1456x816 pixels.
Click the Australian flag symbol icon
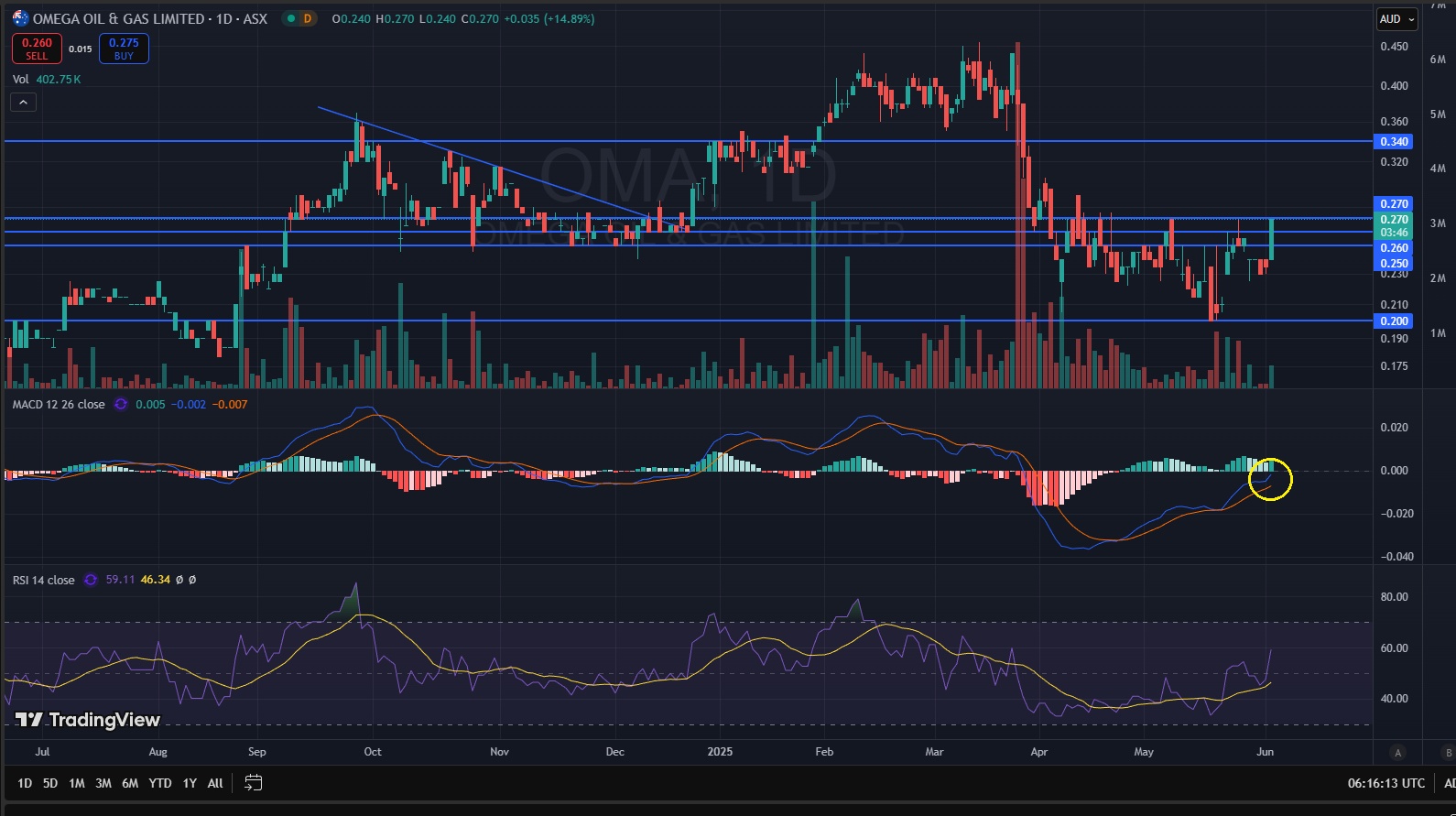pyautogui.click(x=20, y=18)
